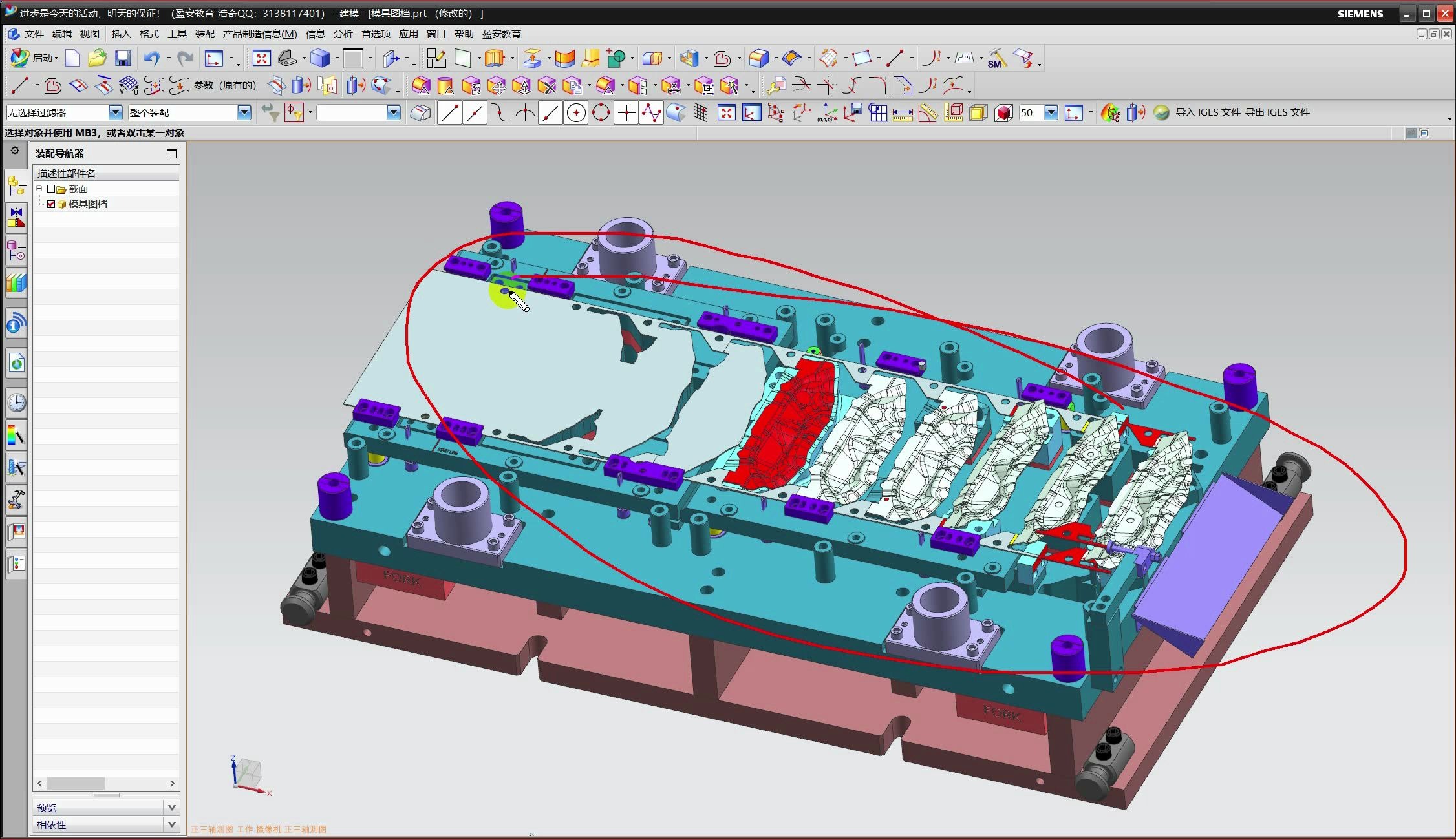This screenshot has height=840, width=1456.
Task: Open the sheet metal SM hammer tool
Action: pyautogui.click(x=996, y=59)
